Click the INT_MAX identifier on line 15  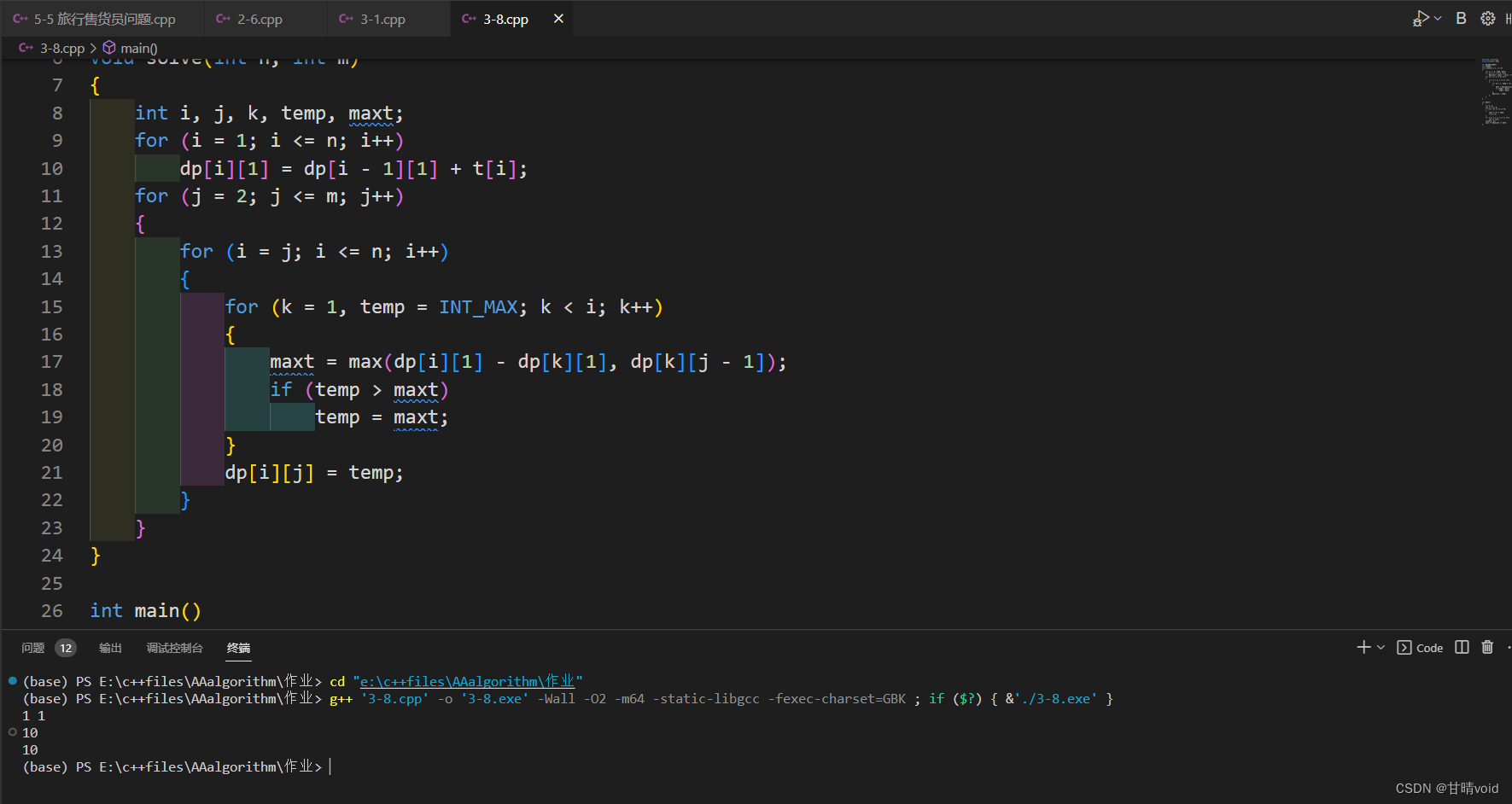pyautogui.click(x=478, y=307)
